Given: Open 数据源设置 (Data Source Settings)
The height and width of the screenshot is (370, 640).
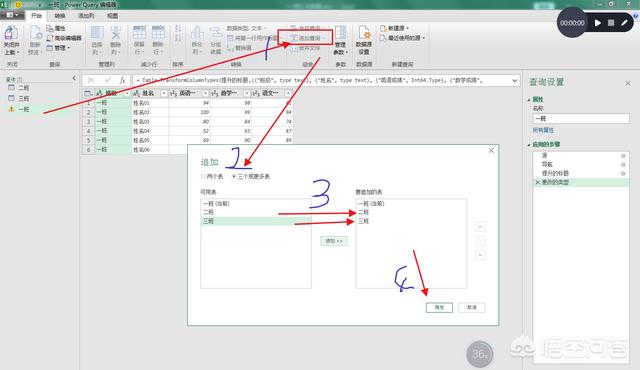Looking at the screenshot, I should pyautogui.click(x=364, y=40).
